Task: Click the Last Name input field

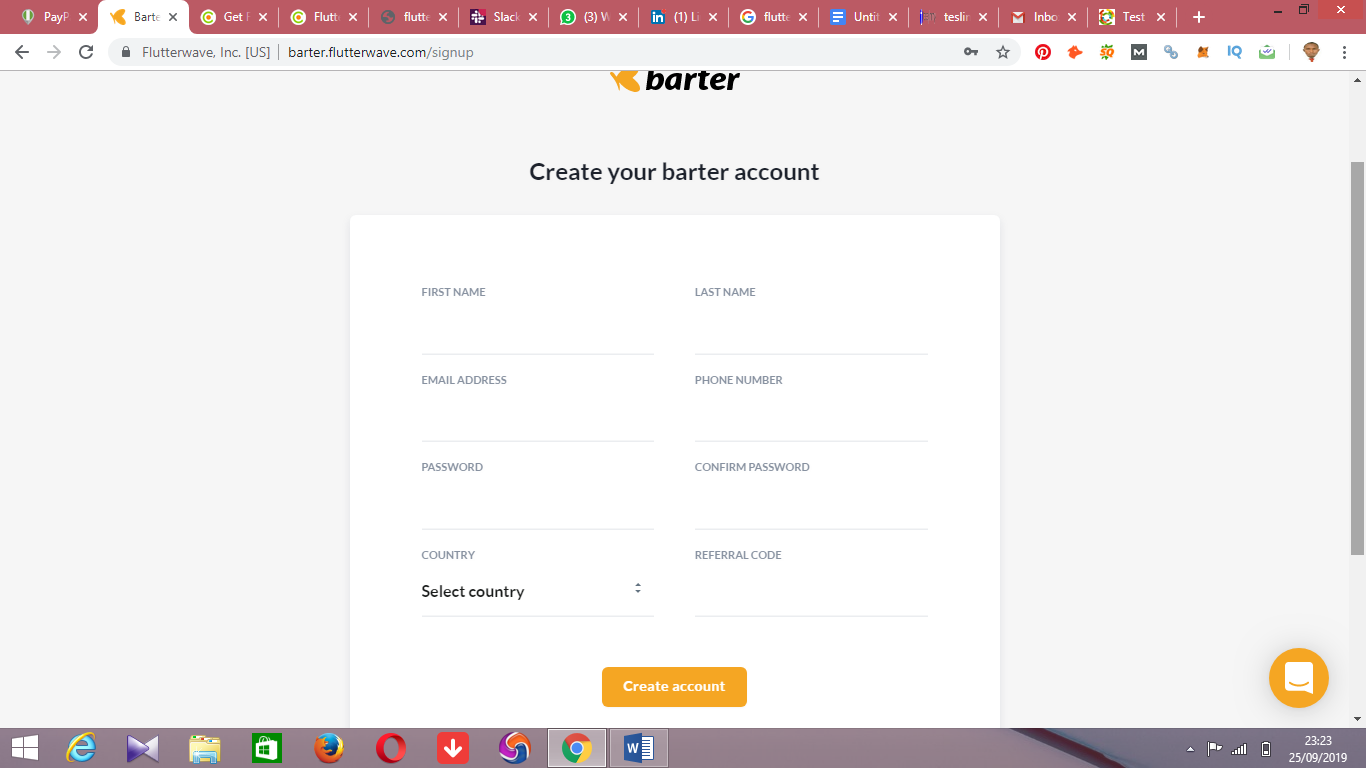Action: [811, 330]
